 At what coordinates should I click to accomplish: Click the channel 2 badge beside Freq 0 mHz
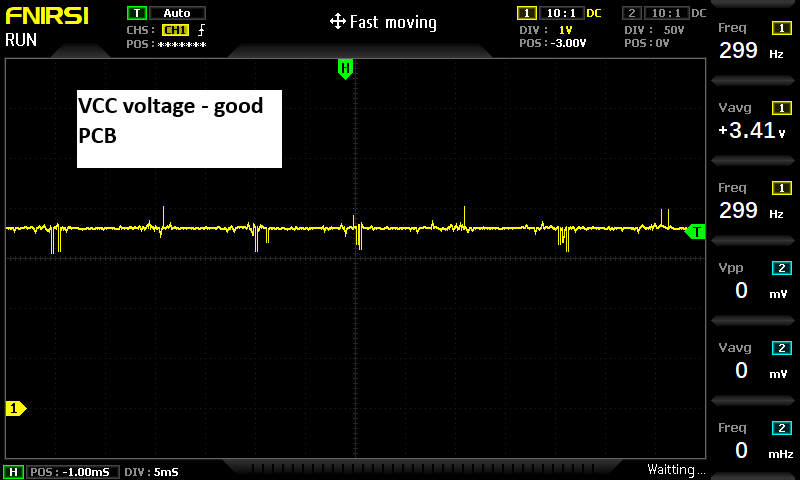pos(782,427)
